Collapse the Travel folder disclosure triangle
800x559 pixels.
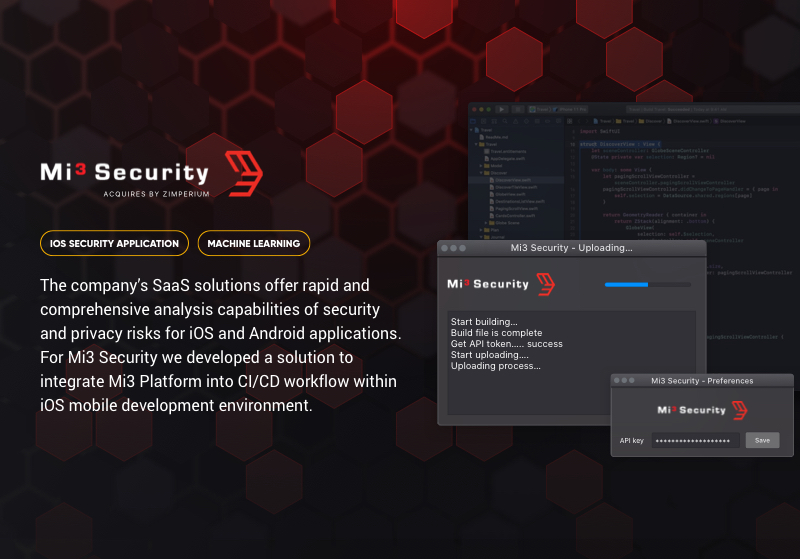click(476, 144)
